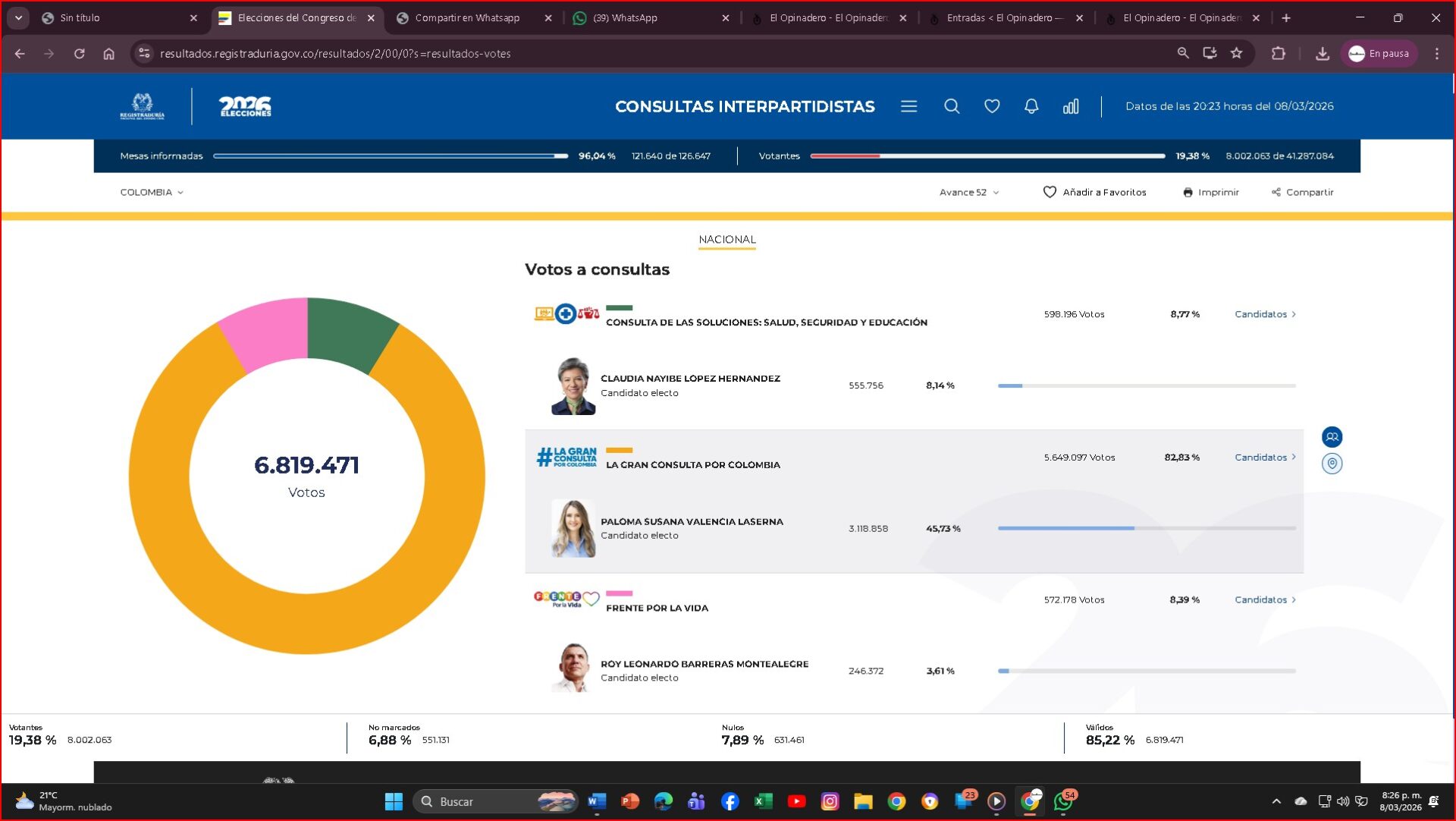Click the candidates group floating icon

point(1332,437)
